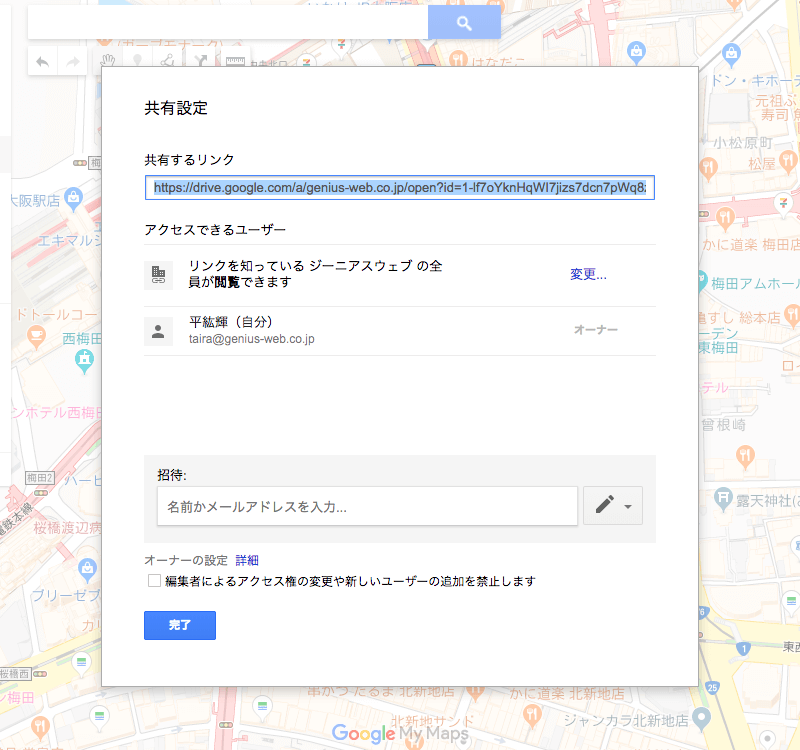Click the shrine icon beside 露天神社

point(723,498)
